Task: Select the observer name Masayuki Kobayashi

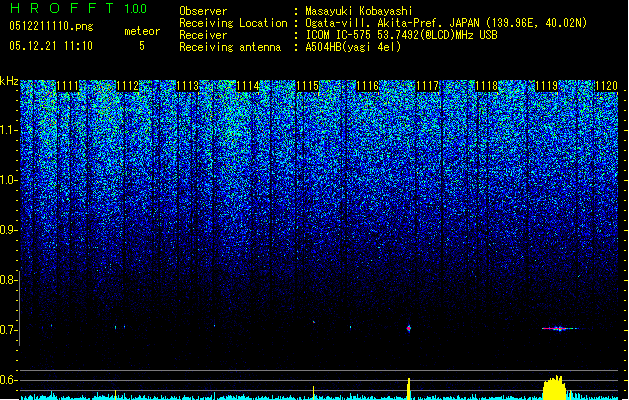Action: (358, 11)
